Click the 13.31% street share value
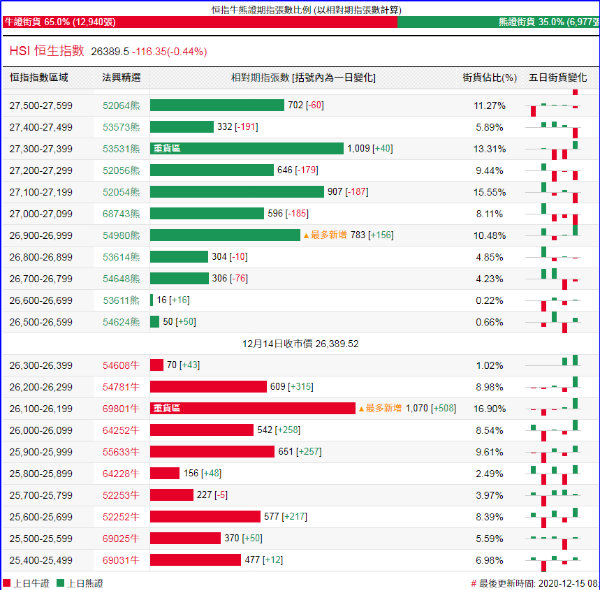 pyautogui.click(x=489, y=149)
